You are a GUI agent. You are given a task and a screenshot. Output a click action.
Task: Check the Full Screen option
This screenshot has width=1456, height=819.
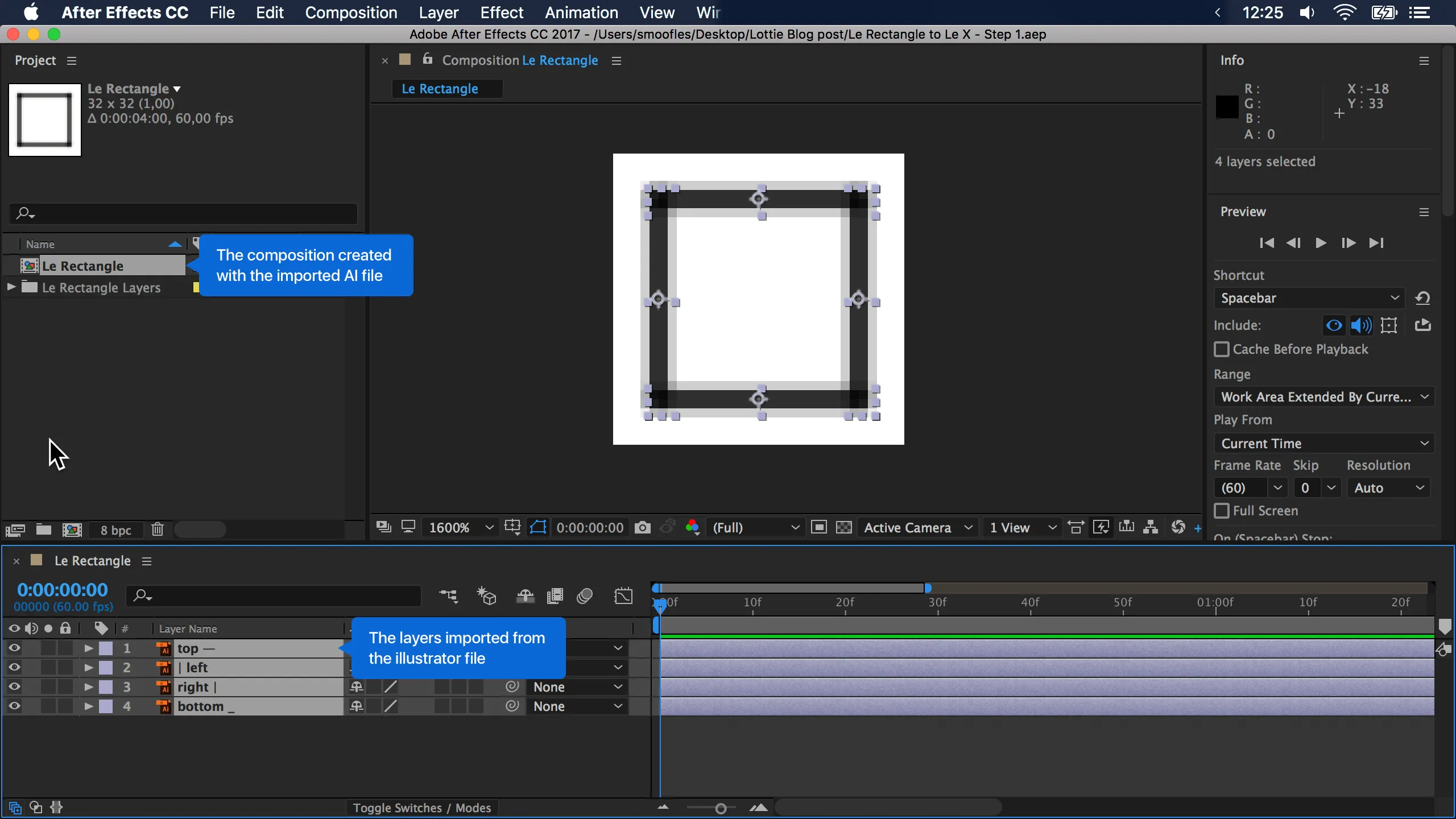pyautogui.click(x=1221, y=511)
